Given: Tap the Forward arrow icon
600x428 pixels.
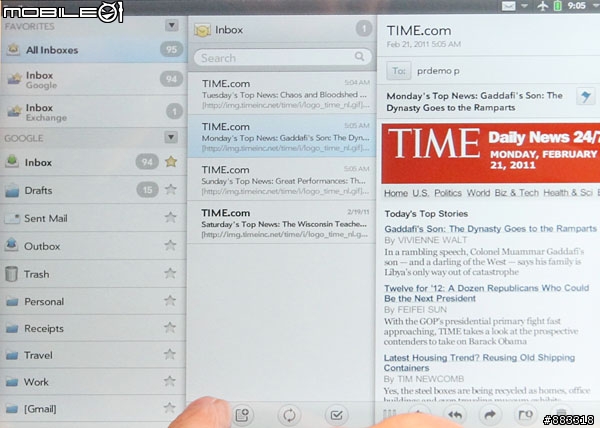Looking at the screenshot, I should tap(490, 415).
